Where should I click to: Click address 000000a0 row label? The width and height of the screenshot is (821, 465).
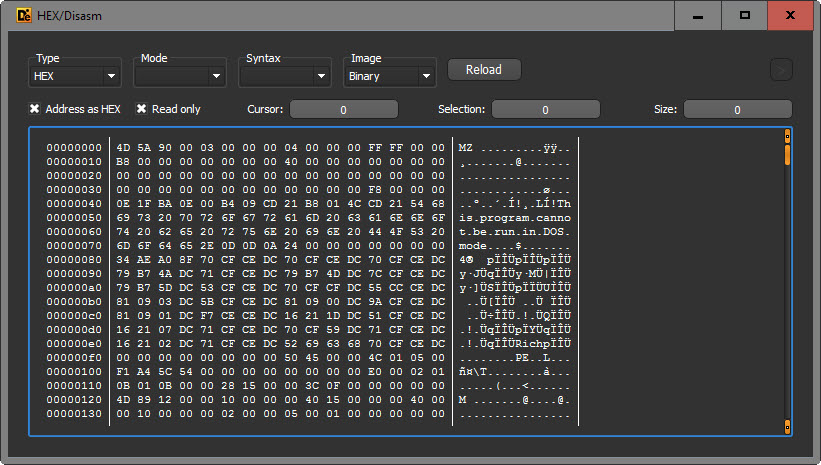(74, 288)
